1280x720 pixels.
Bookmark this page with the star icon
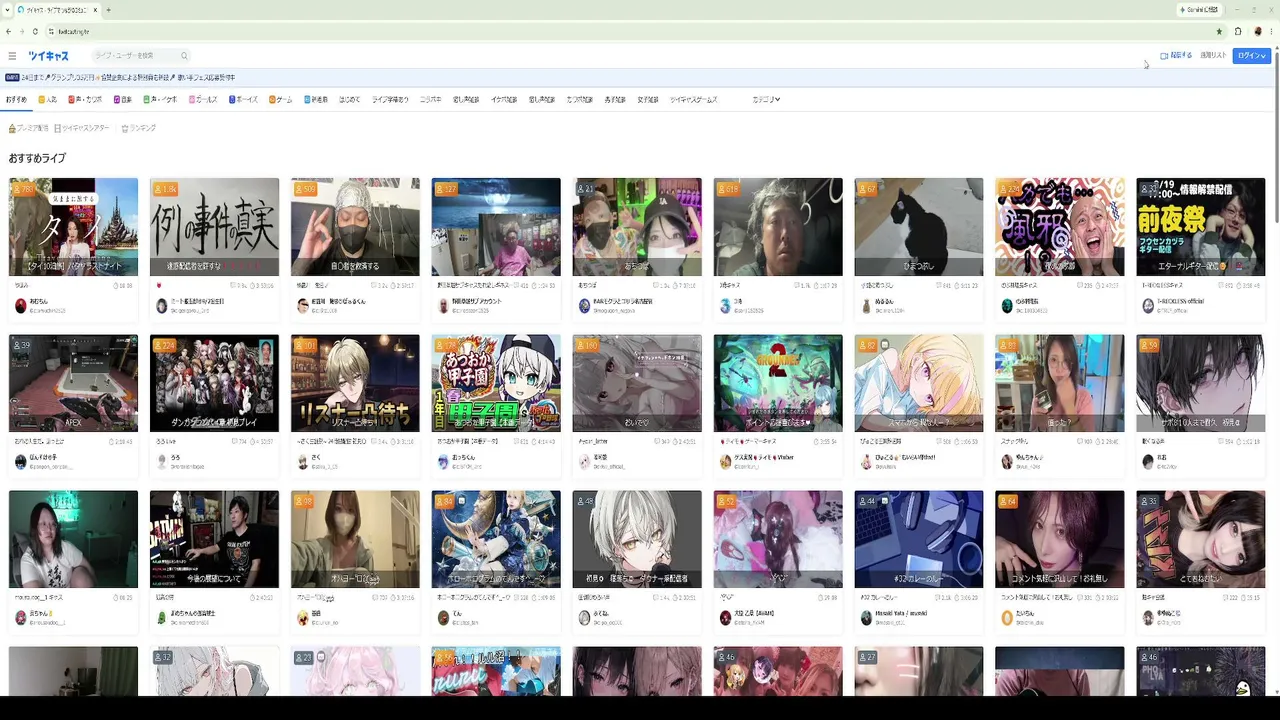tap(1219, 31)
